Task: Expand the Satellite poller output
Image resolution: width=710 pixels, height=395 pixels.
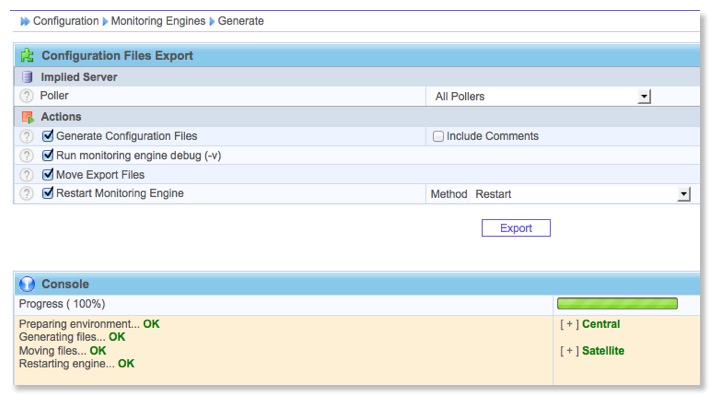Action: (569, 351)
